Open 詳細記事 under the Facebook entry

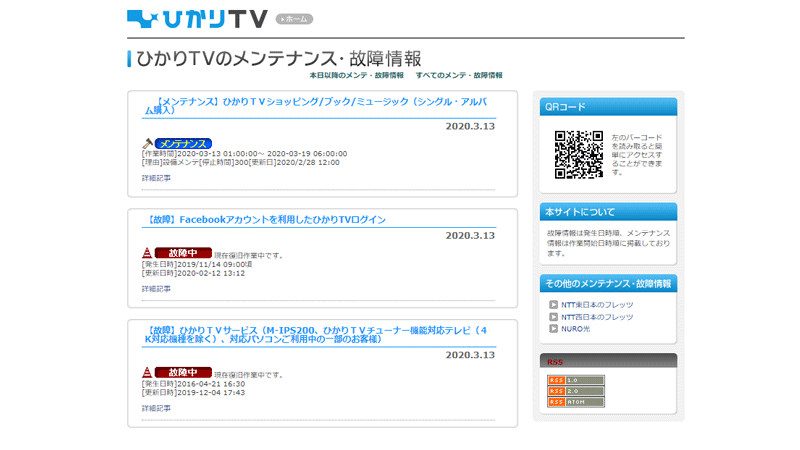pos(156,289)
